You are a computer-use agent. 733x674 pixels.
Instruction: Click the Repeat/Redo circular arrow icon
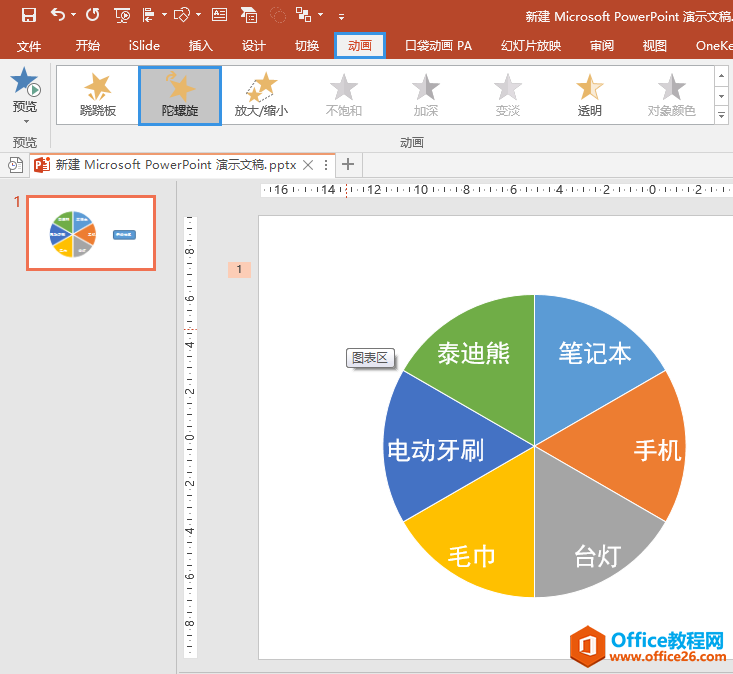93,15
